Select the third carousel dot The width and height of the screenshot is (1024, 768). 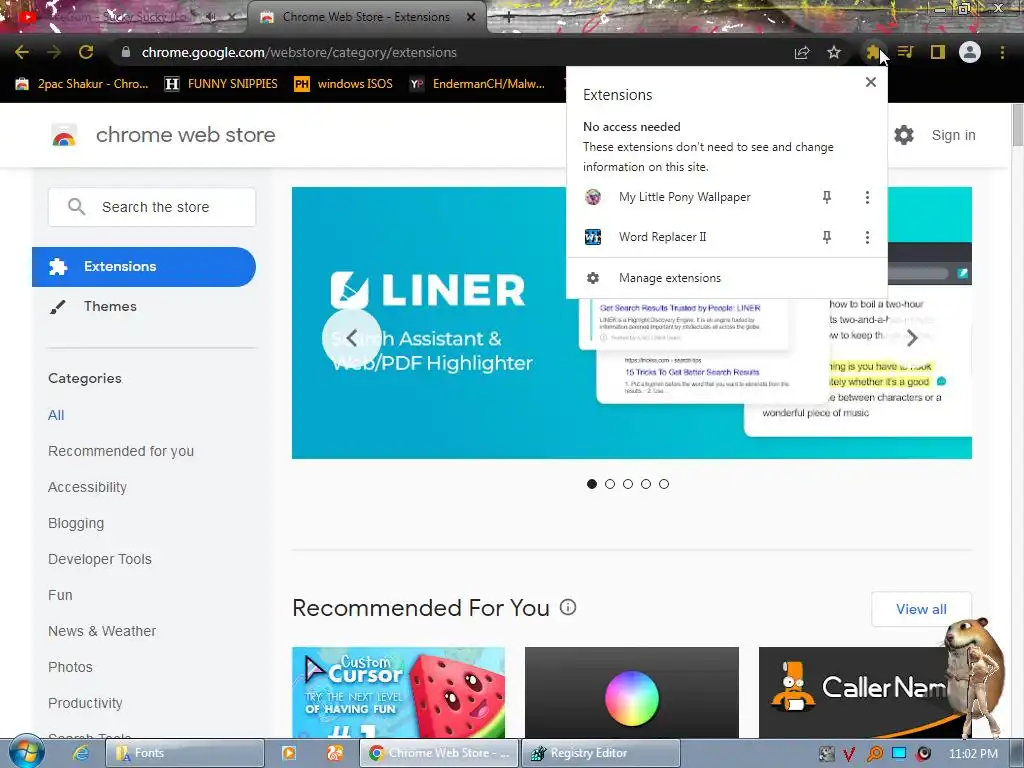tap(628, 484)
